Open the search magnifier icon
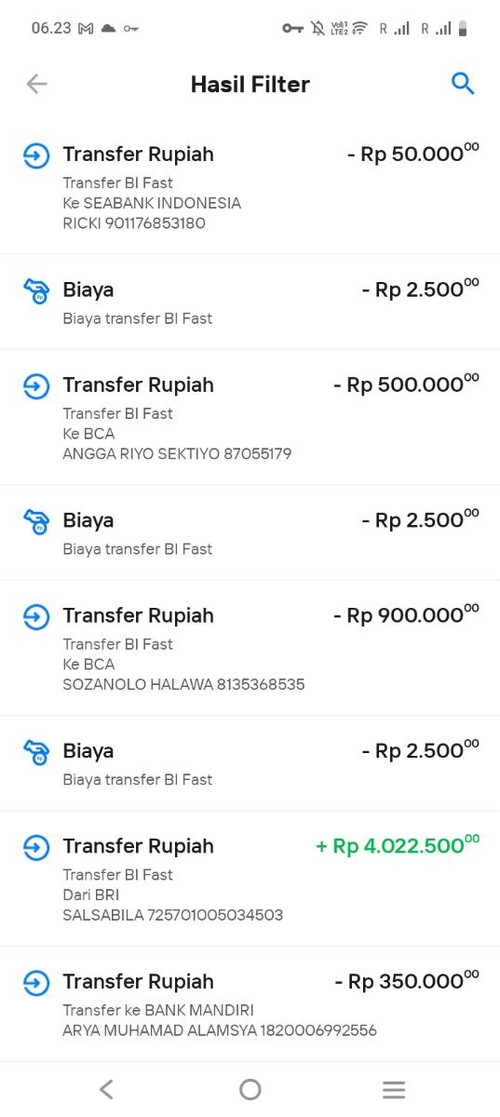The image size is (500, 1117). pos(463,84)
